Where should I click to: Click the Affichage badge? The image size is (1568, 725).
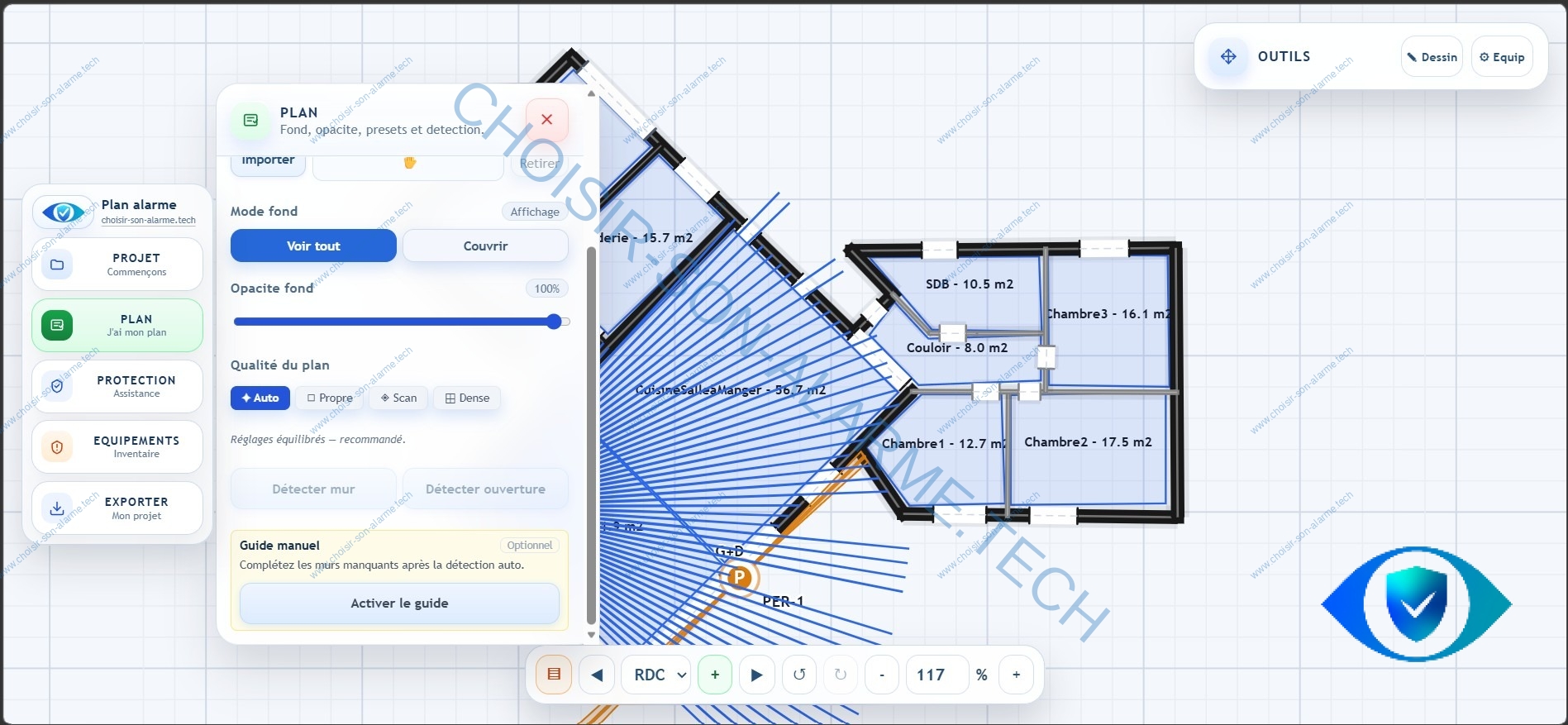pyautogui.click(x=535, y=212)
